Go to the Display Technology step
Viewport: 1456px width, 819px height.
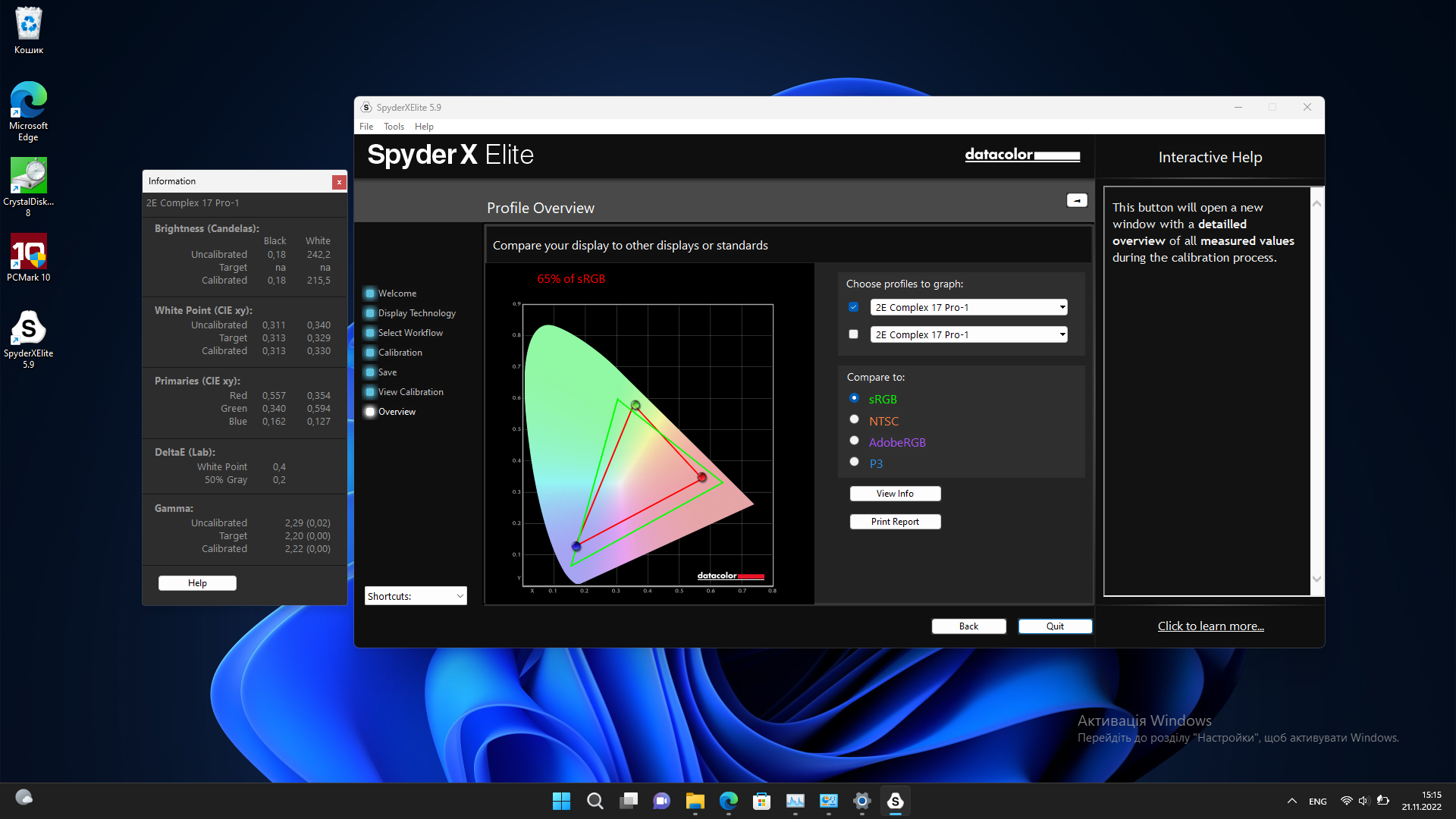(410, 313)
